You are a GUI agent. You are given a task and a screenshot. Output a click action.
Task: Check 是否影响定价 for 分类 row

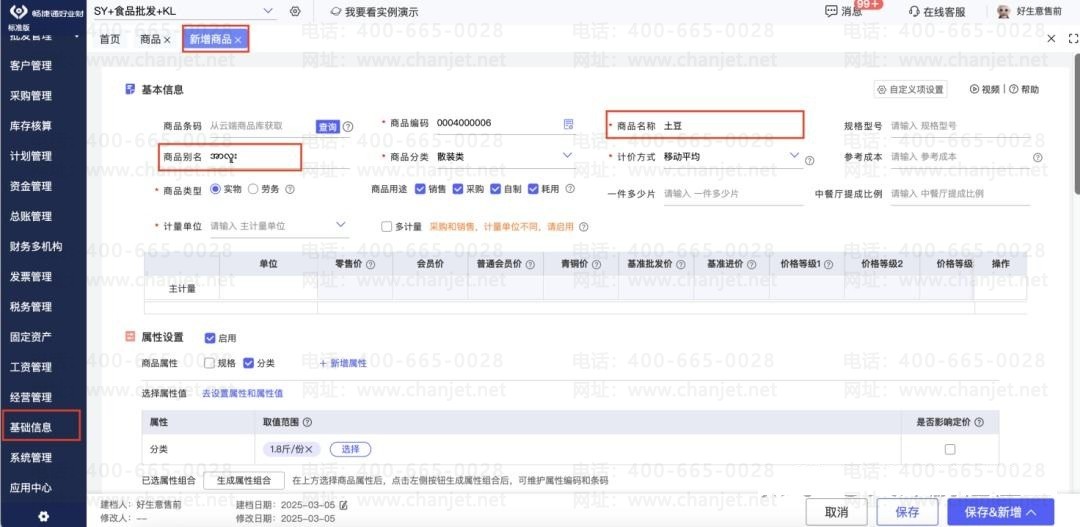point(950,449)
